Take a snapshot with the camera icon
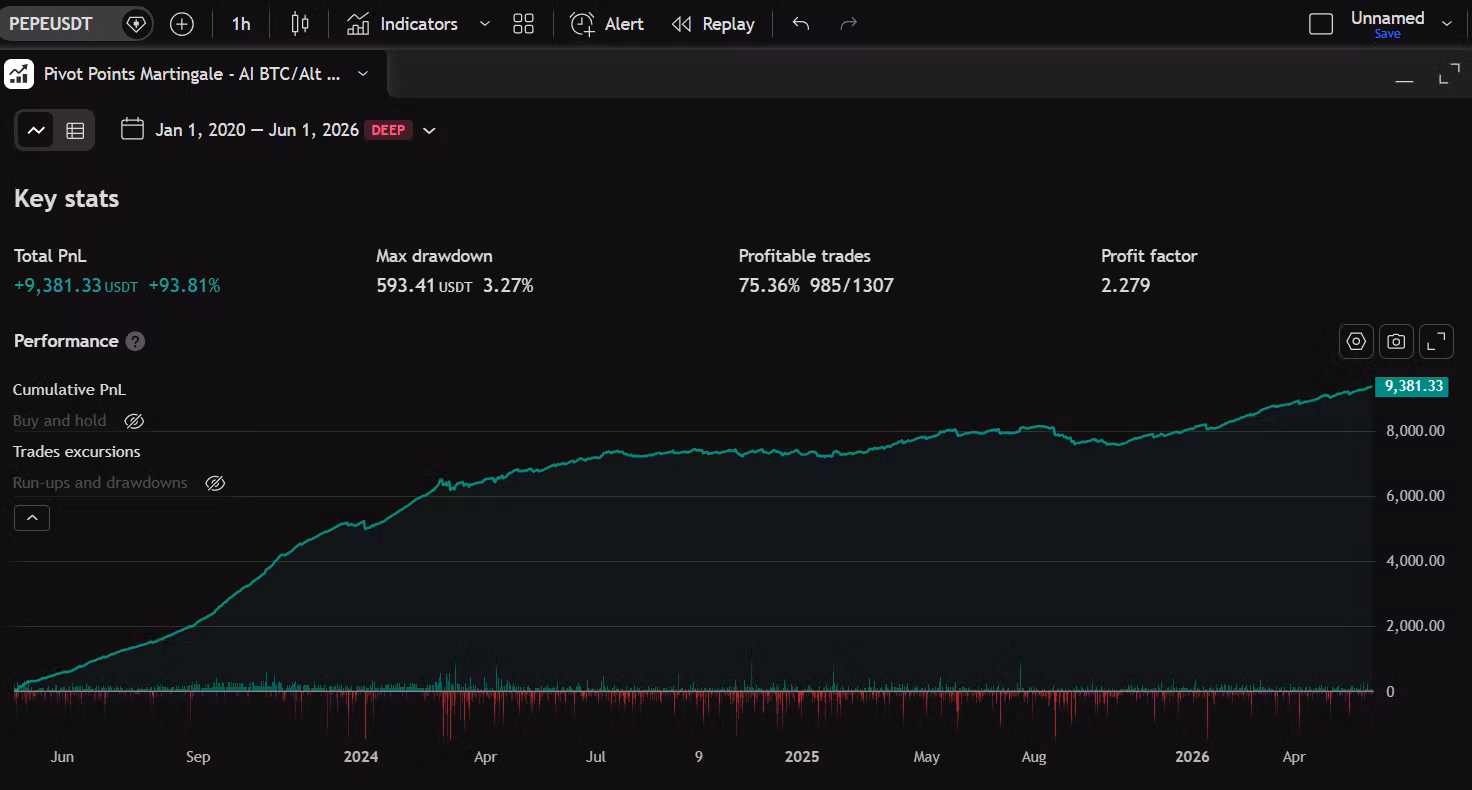This screenshot has height=790, width=1472. tap(1396, 341)
